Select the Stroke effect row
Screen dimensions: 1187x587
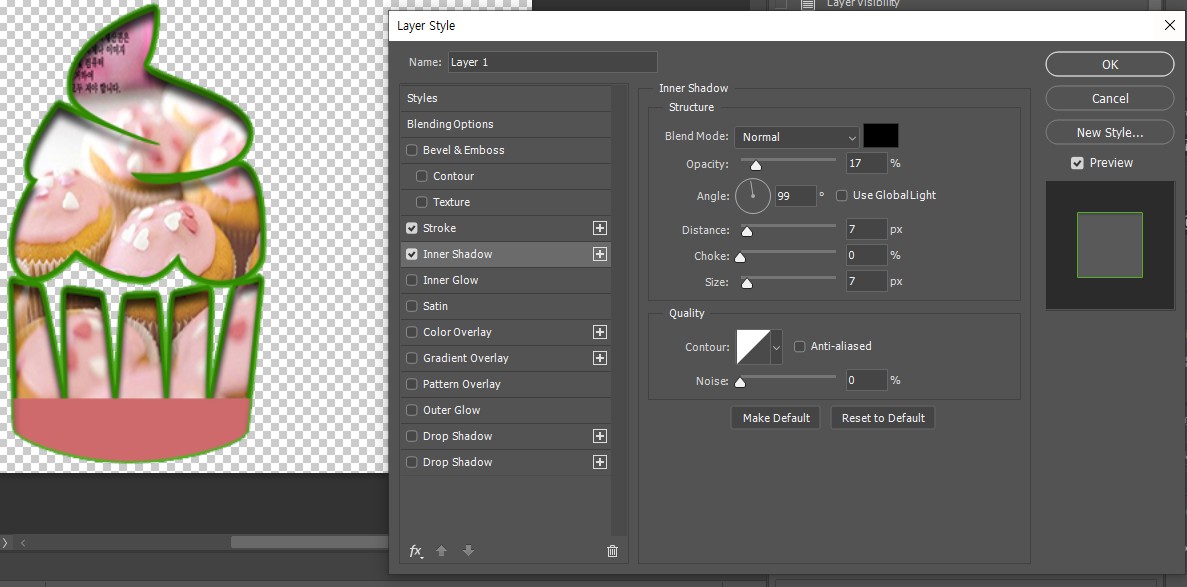[x=505, y=228]
